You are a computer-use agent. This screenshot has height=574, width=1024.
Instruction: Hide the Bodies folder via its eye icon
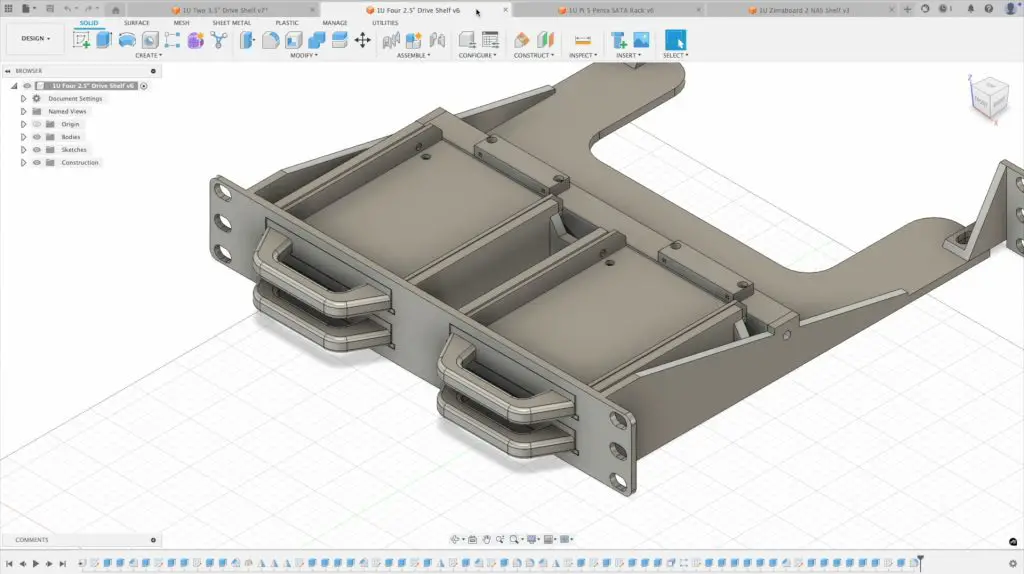pyautogui.click(x=37, y=137)
